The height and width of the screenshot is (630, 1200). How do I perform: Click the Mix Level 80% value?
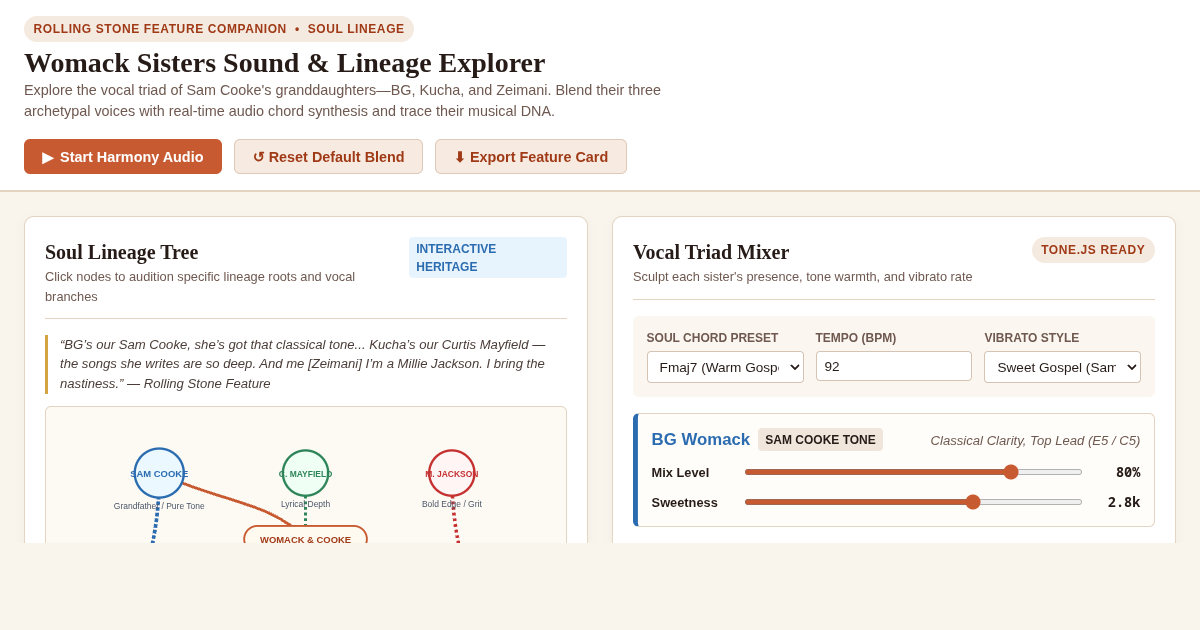[1128, 472]
